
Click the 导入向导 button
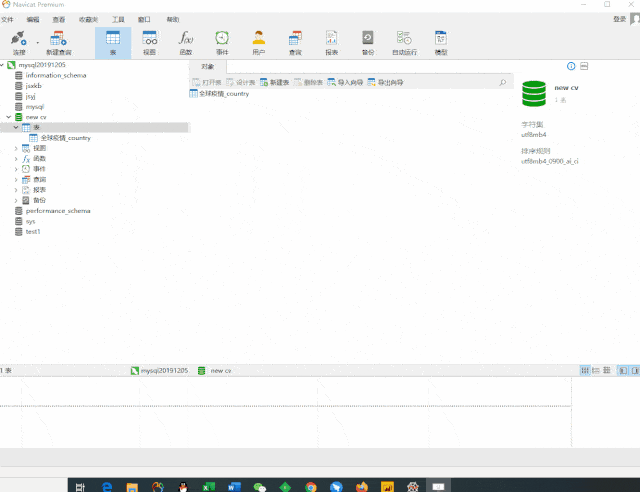click(345, 82)
